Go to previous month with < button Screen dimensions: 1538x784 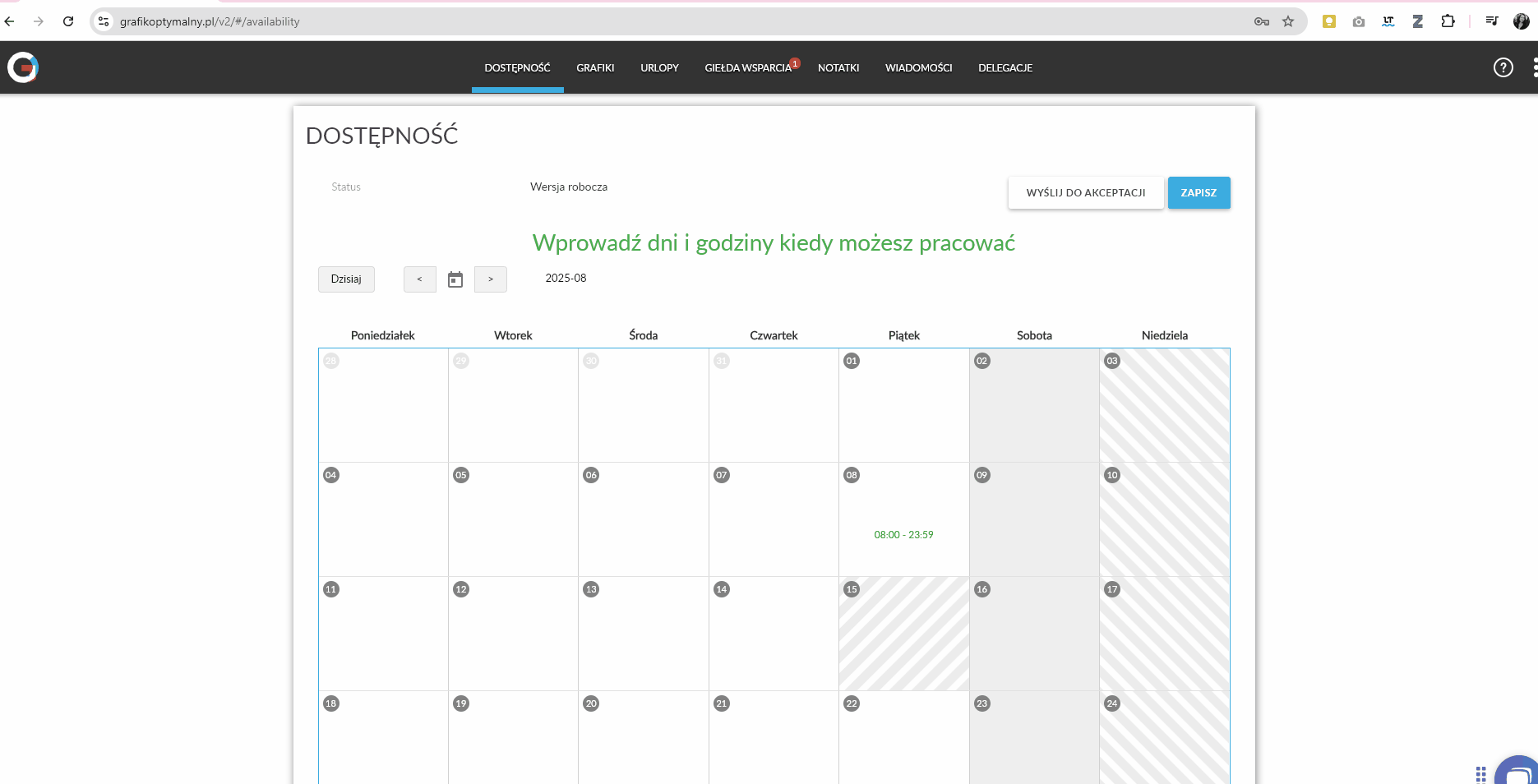coord(420,279)
